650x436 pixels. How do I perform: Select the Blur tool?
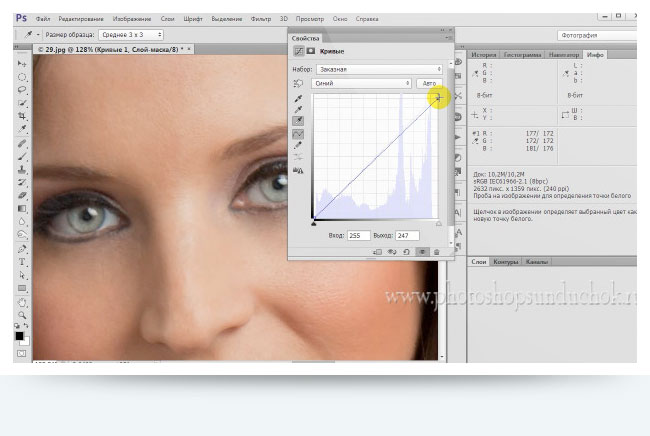(x=22, y=222)
